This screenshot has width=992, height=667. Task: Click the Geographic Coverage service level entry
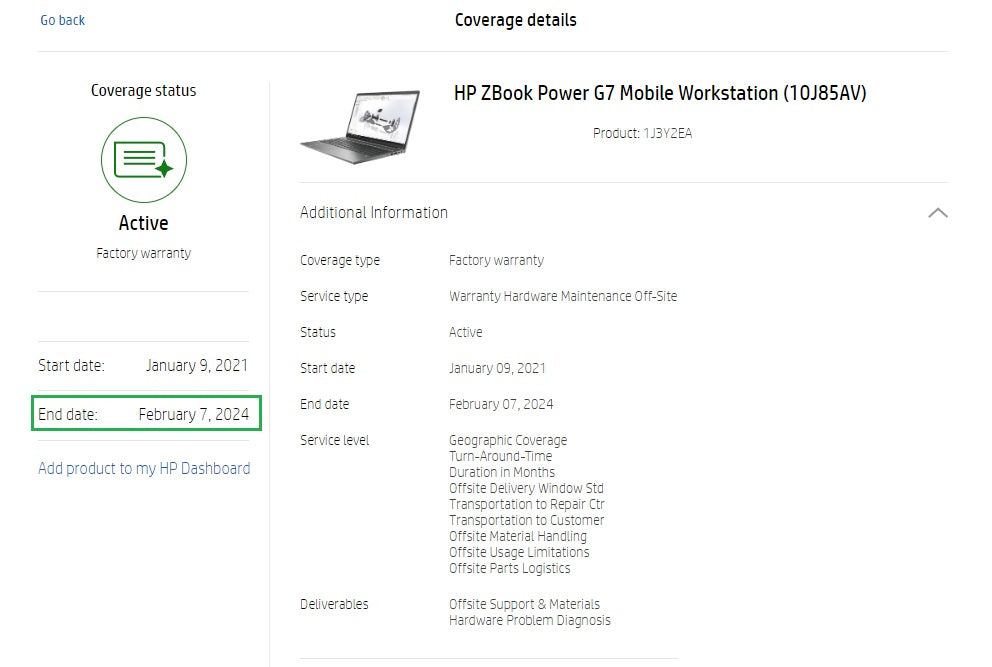tap(508, 440)
